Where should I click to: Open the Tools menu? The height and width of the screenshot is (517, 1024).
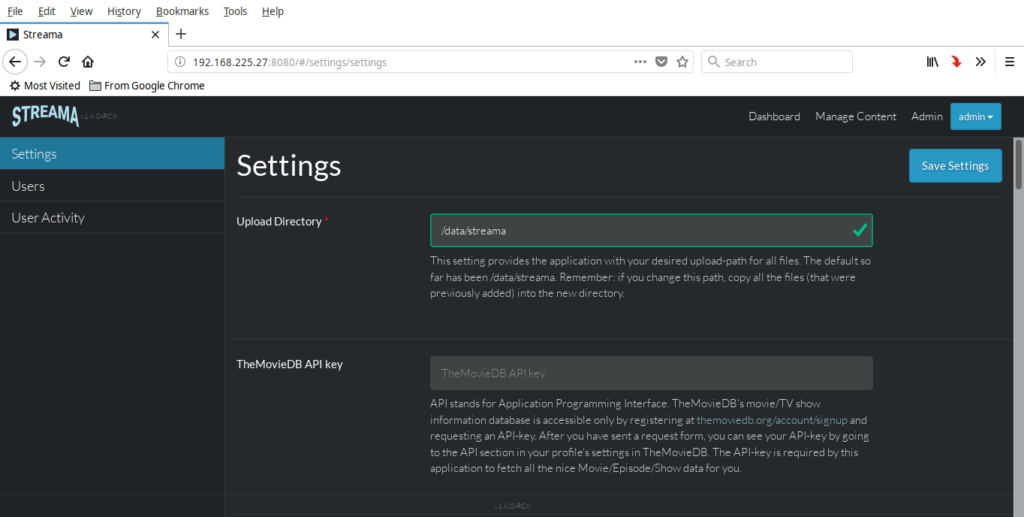[x=235, y=11]
